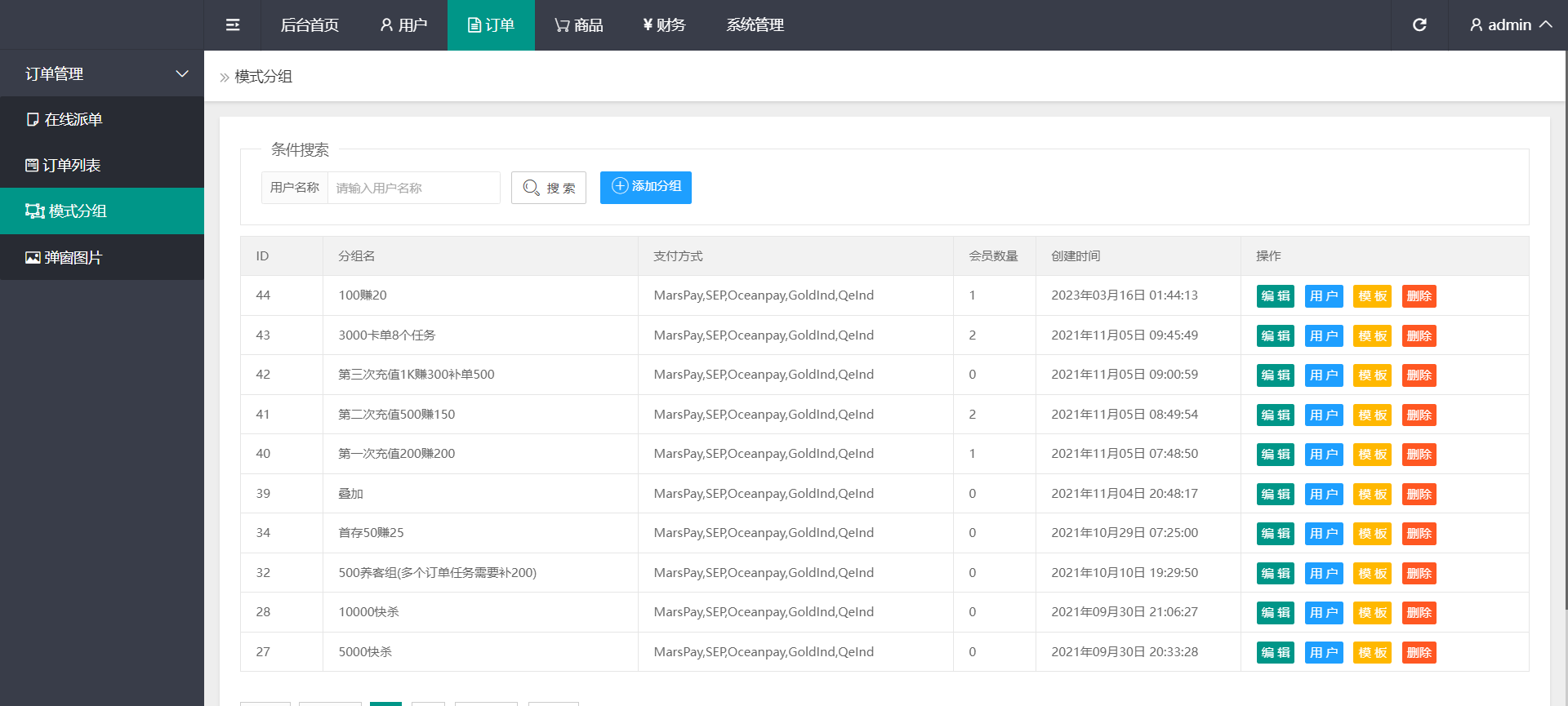
Task: Switch to the 后台首页 tab
Action: click(x=310, y=25)
